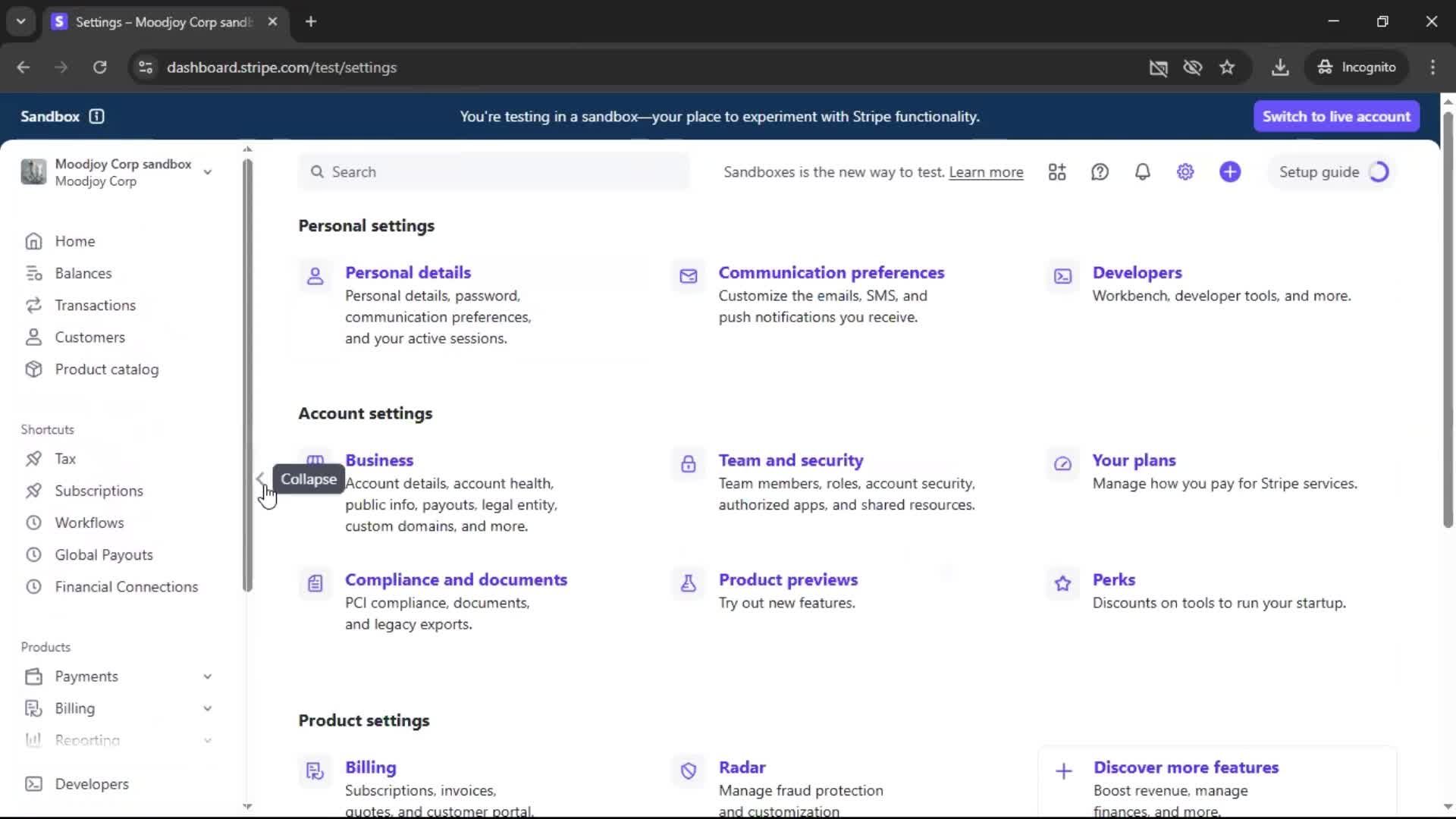Go to Customers in the sidebar

pyautogui.click(x=89, y=337)
